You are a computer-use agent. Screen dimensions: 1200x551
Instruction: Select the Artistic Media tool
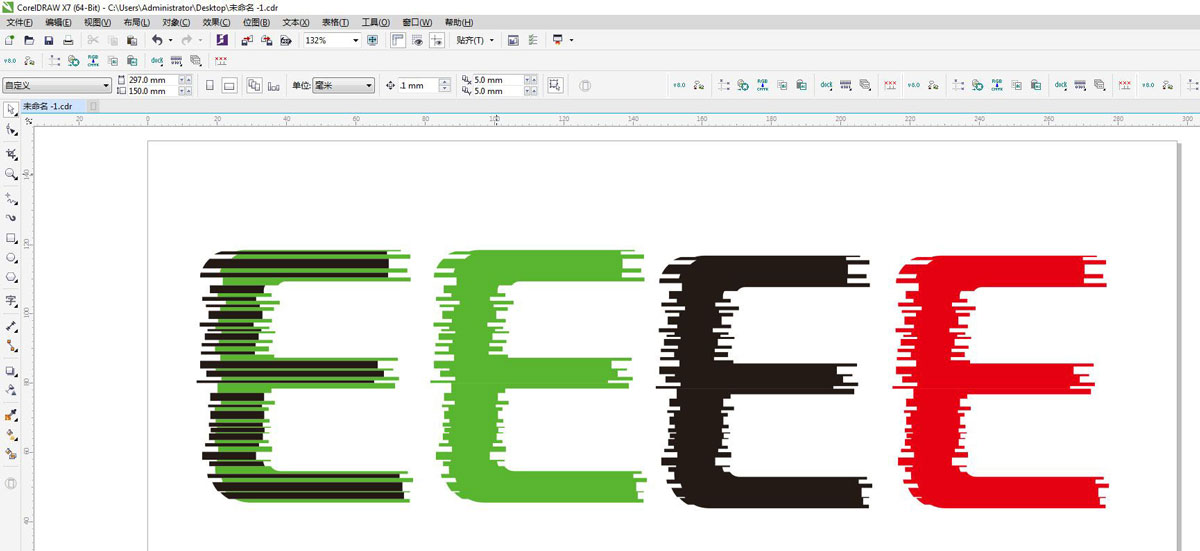pos(11,217)
